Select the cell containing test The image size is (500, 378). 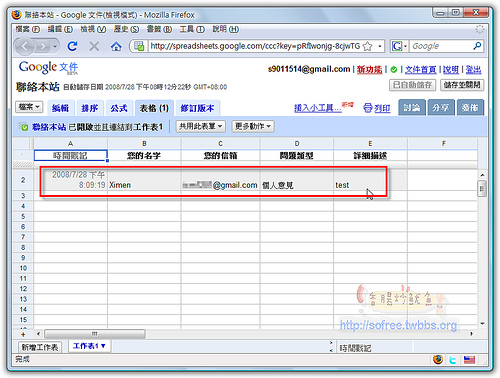coord(370,180)
